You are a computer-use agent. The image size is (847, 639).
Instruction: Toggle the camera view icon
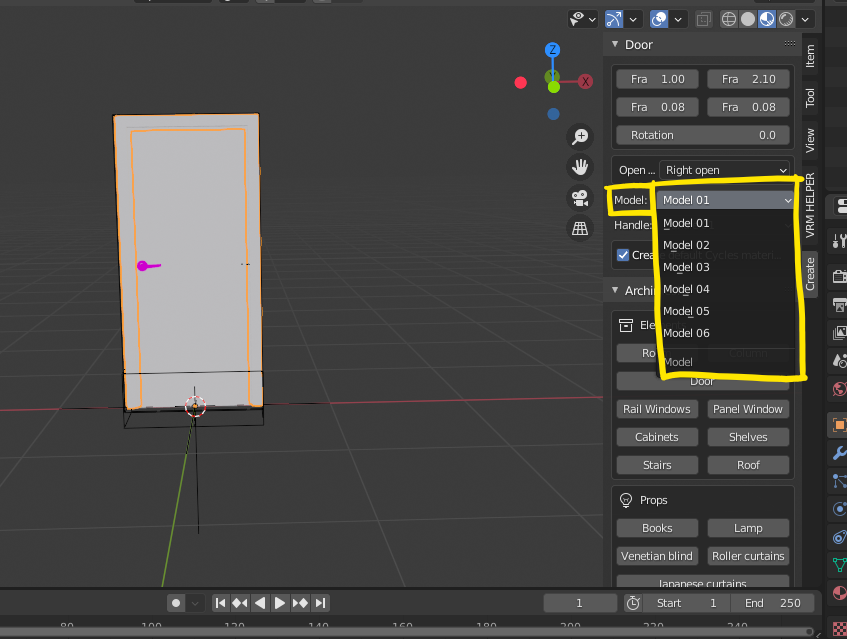coord(580,198)
